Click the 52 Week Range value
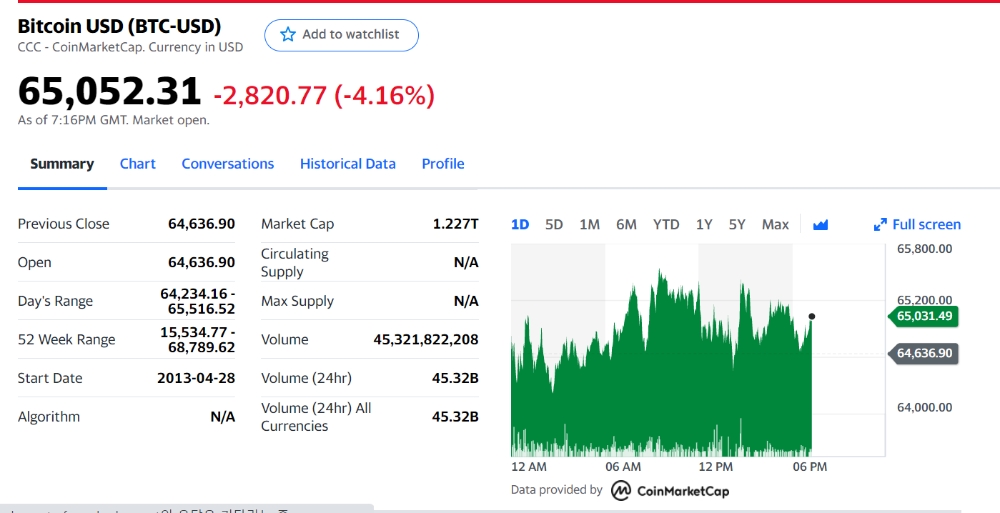1000x513 pixels. pos(197,339)
